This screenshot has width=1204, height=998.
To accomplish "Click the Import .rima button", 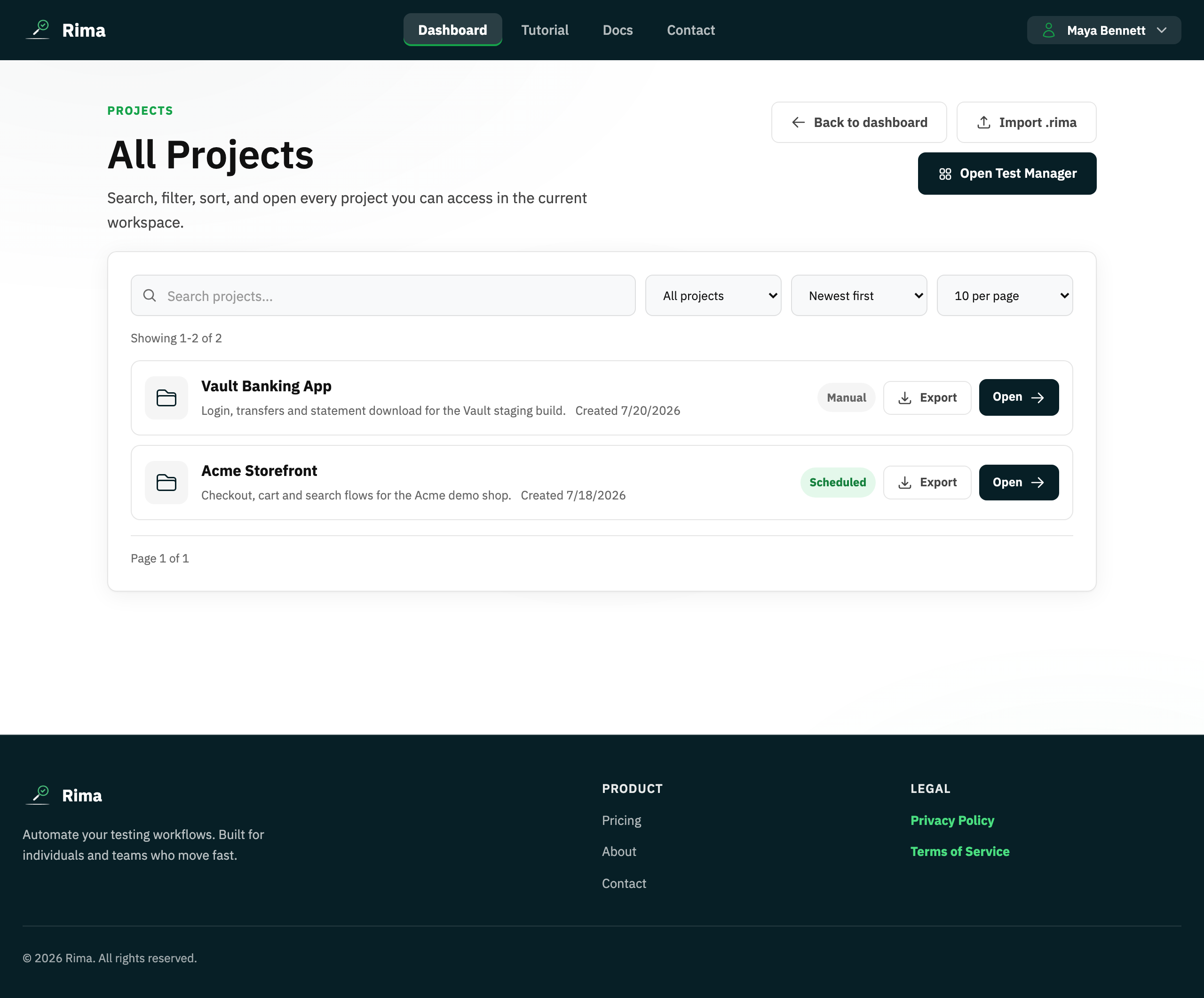I will click(x=1026, y=122).
